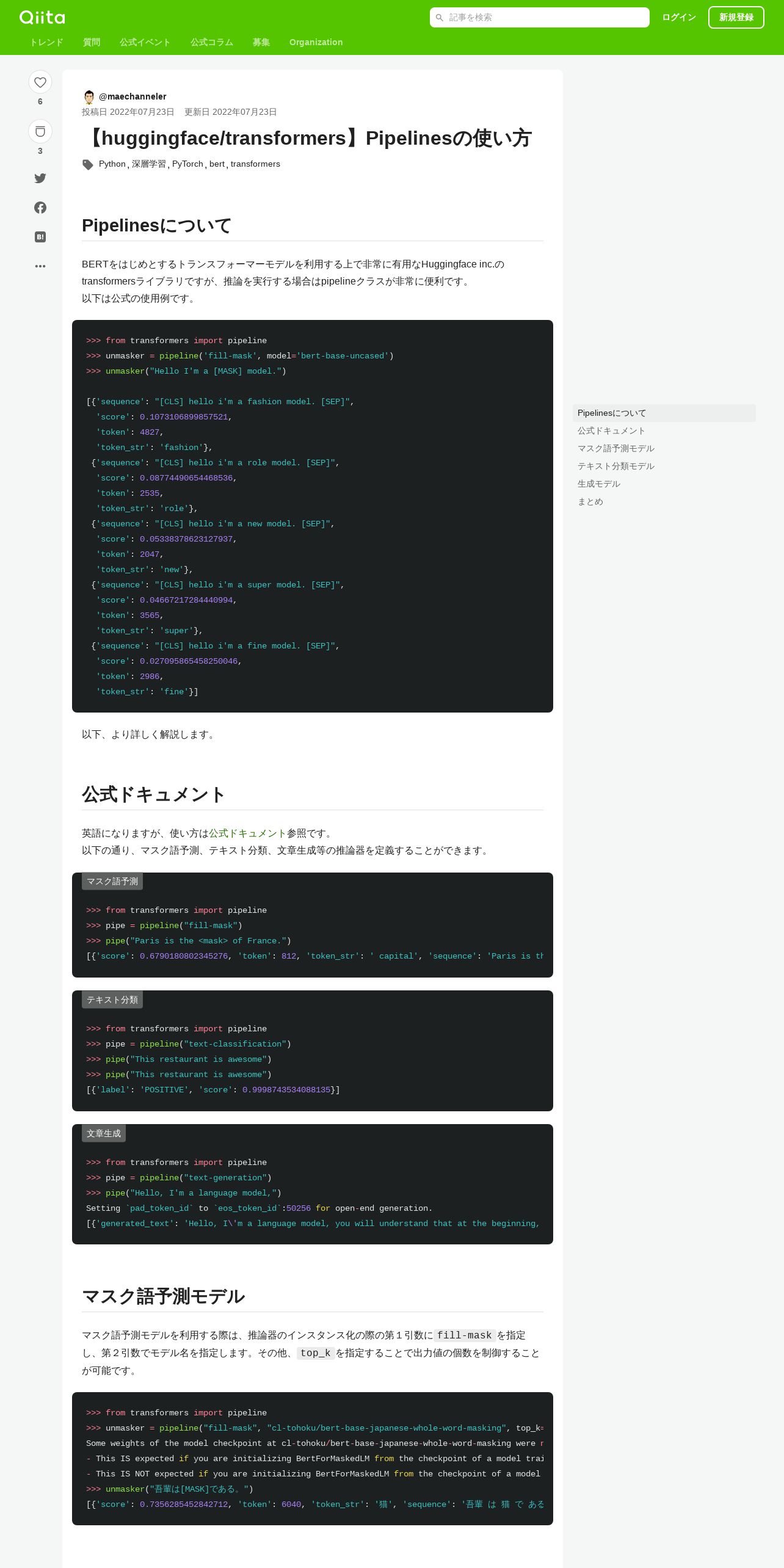Click the PyTorch tag
784x1568 pixels.
[187, 164]
